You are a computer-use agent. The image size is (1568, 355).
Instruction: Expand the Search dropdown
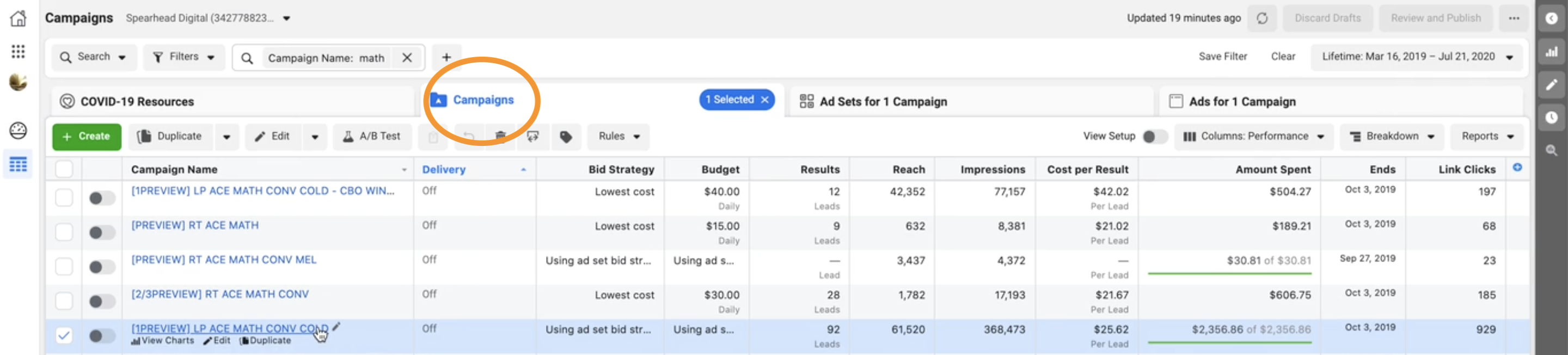pyautogui.click(x=94, y=57)
